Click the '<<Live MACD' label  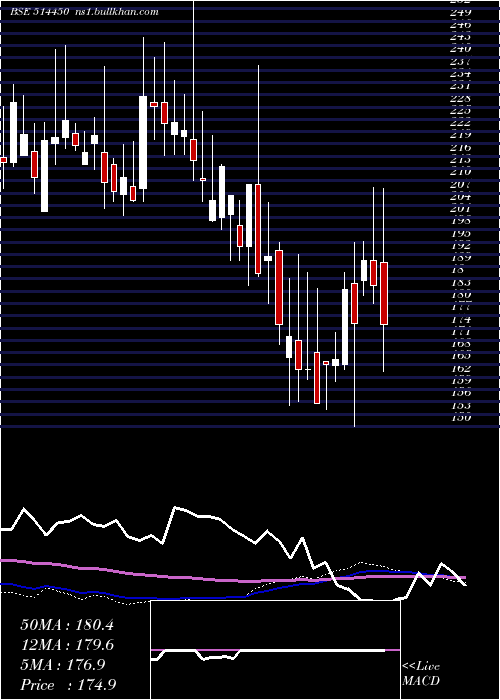pos(421,674)
